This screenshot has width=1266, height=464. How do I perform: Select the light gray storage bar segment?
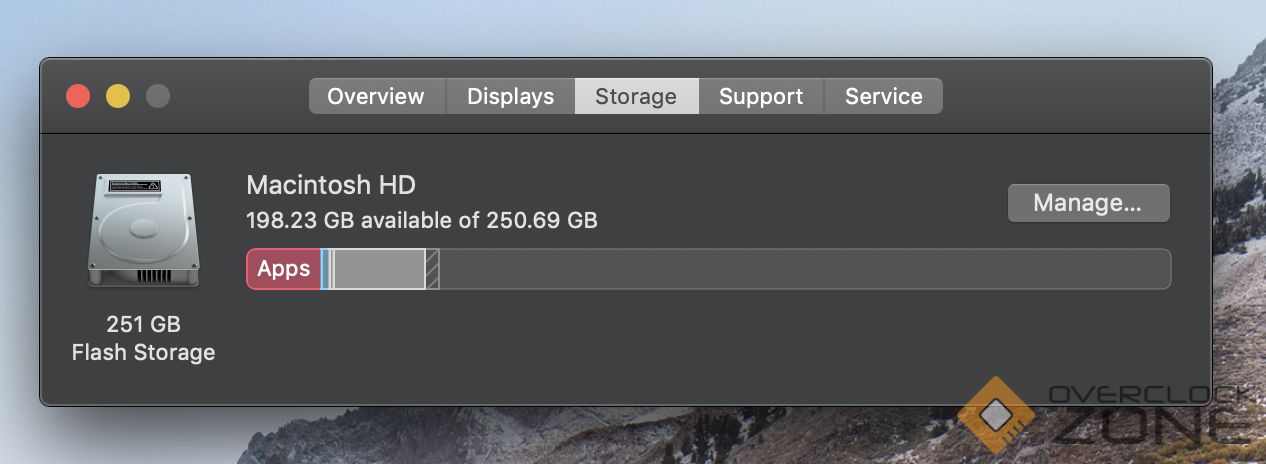click(x=379, y=269)
